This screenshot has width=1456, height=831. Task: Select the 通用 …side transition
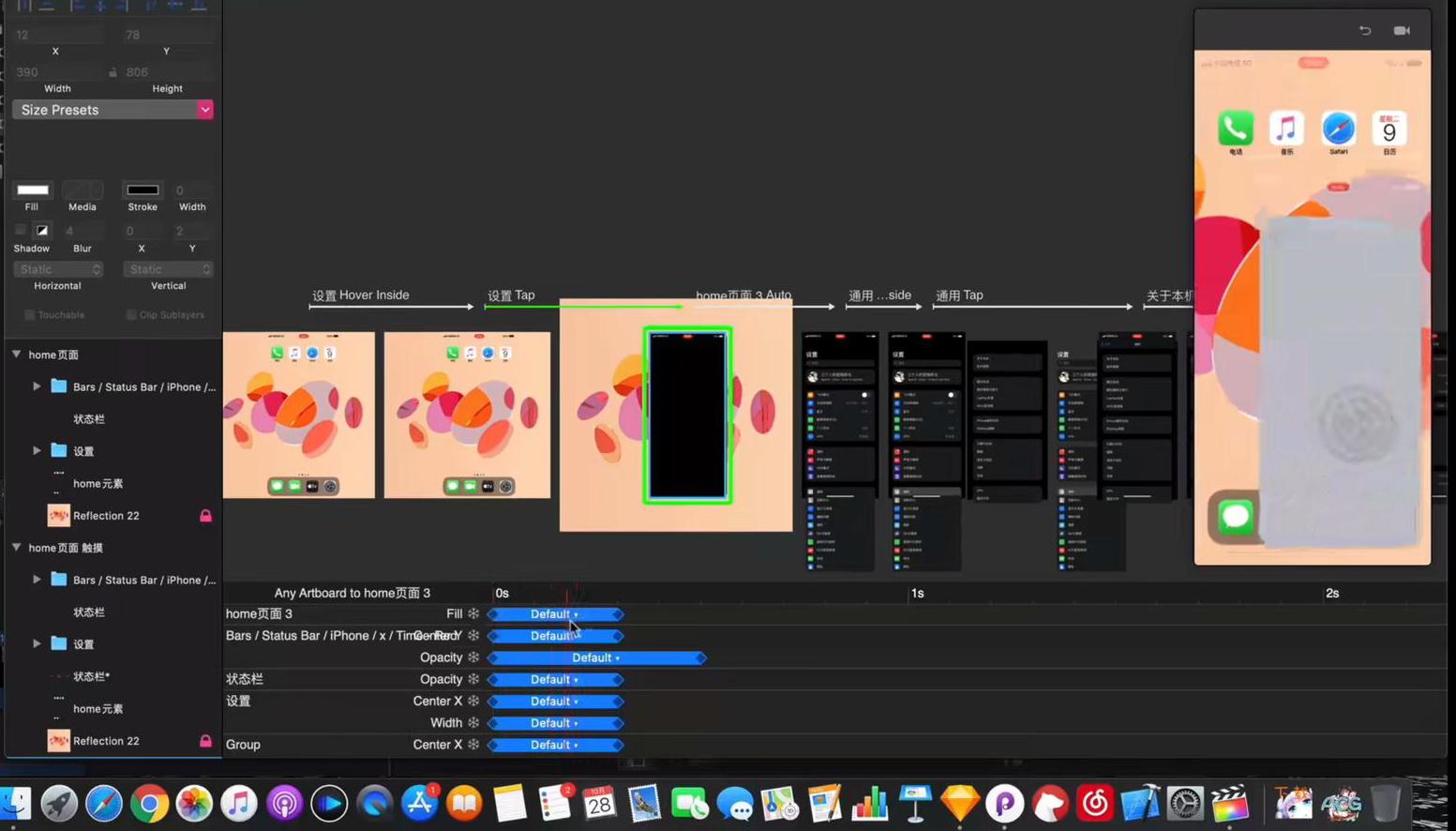[883, 306]
